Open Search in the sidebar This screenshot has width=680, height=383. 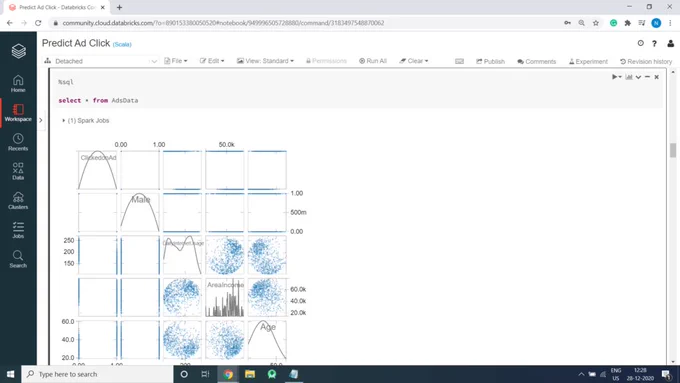18,259
